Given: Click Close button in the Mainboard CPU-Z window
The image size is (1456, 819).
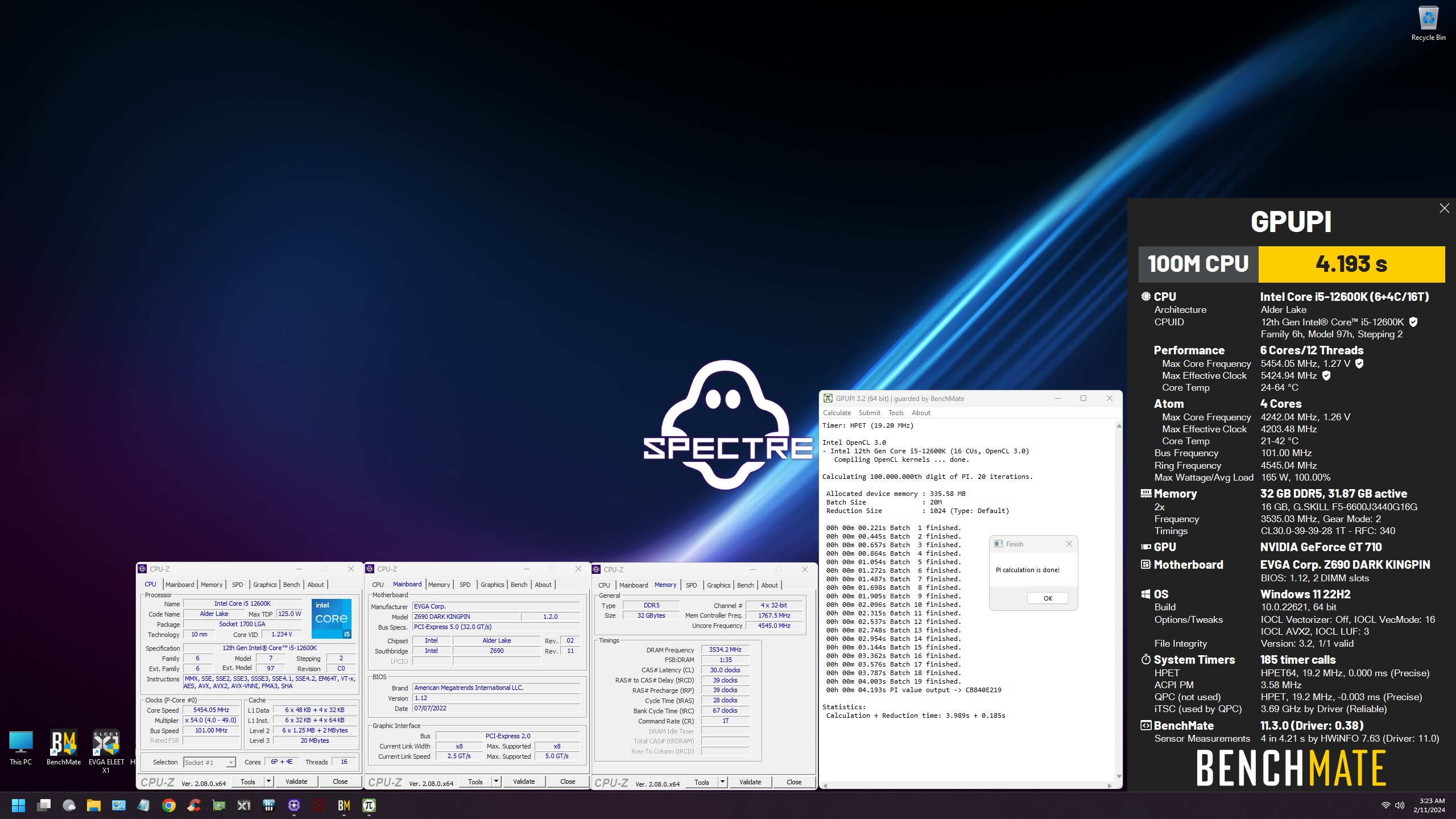Looking at the screenshot, I should point(568,781).
